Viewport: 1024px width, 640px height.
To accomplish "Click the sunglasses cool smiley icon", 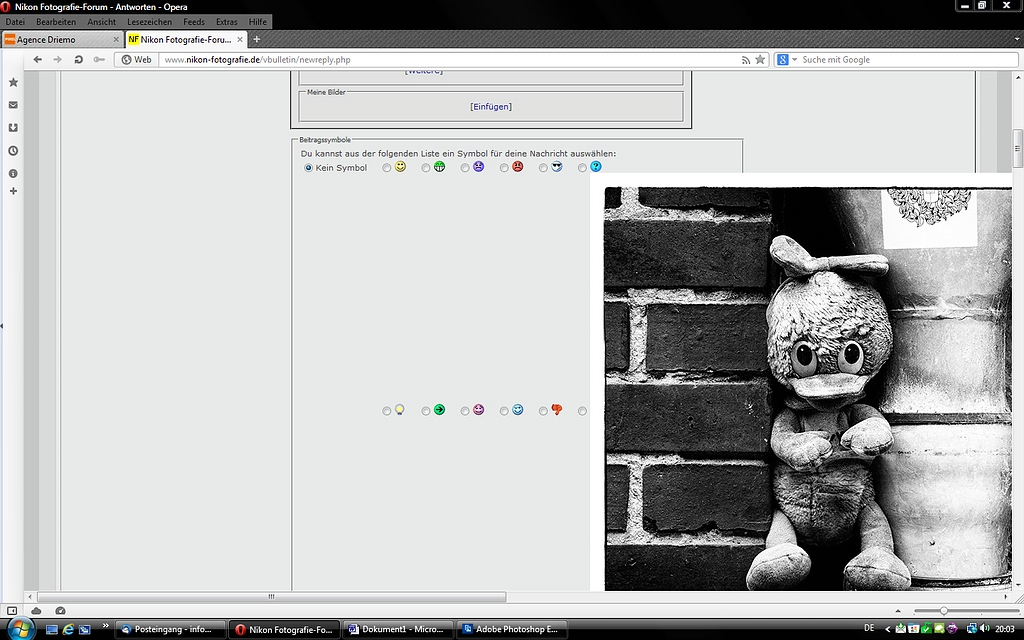I will tap(557, 167).
